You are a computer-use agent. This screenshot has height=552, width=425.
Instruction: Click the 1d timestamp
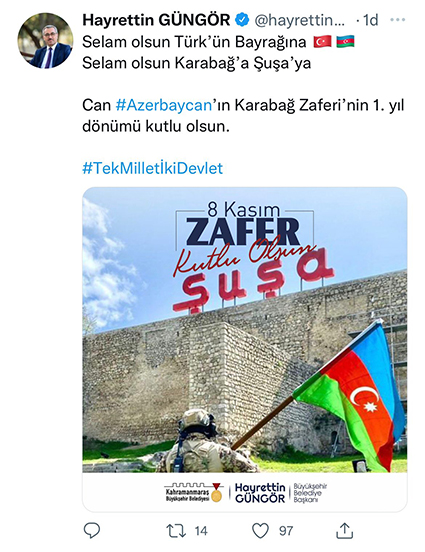click(x=370, y=20)
